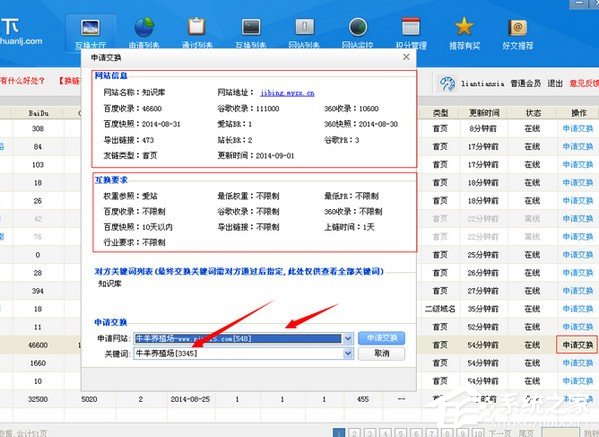The image size is (599, 437).
Task: Select the 牛羊养殖场 keyword combo box
Action: pos(243,354)
